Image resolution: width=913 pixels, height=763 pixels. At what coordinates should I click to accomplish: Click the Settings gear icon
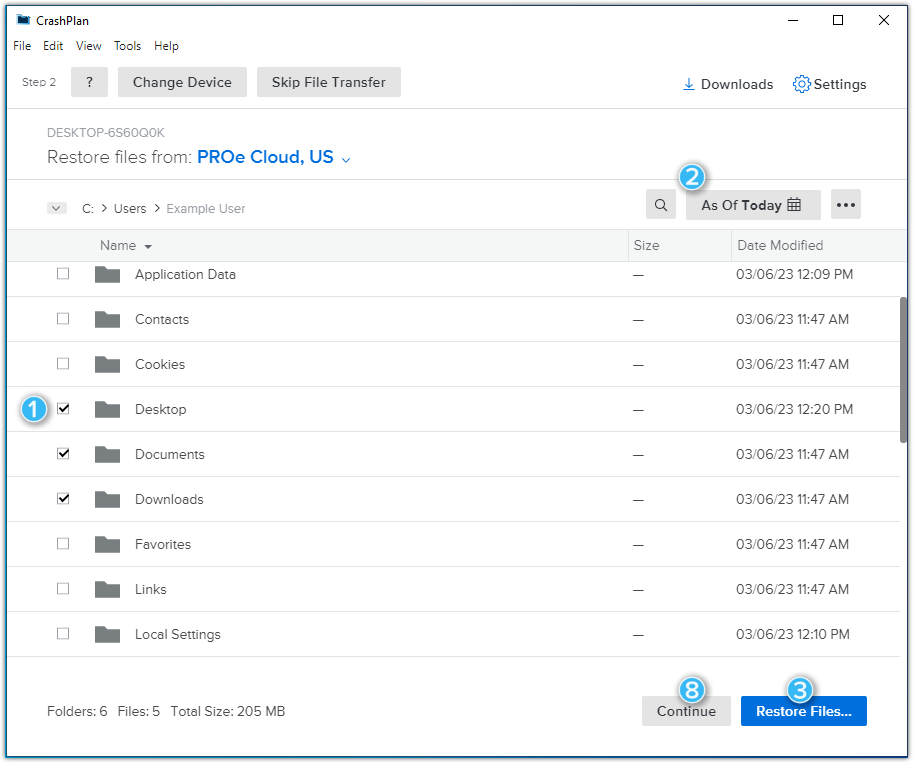tap(801, 84)
